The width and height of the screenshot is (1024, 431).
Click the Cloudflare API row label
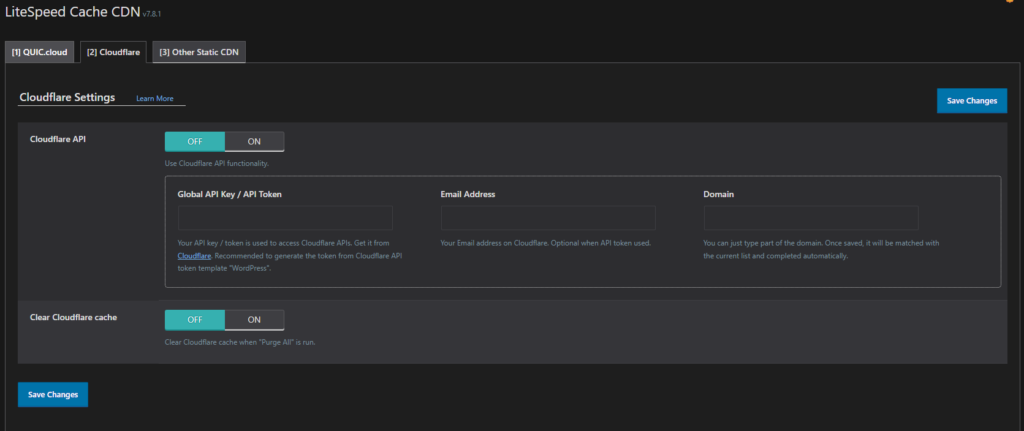pos(58,138)
